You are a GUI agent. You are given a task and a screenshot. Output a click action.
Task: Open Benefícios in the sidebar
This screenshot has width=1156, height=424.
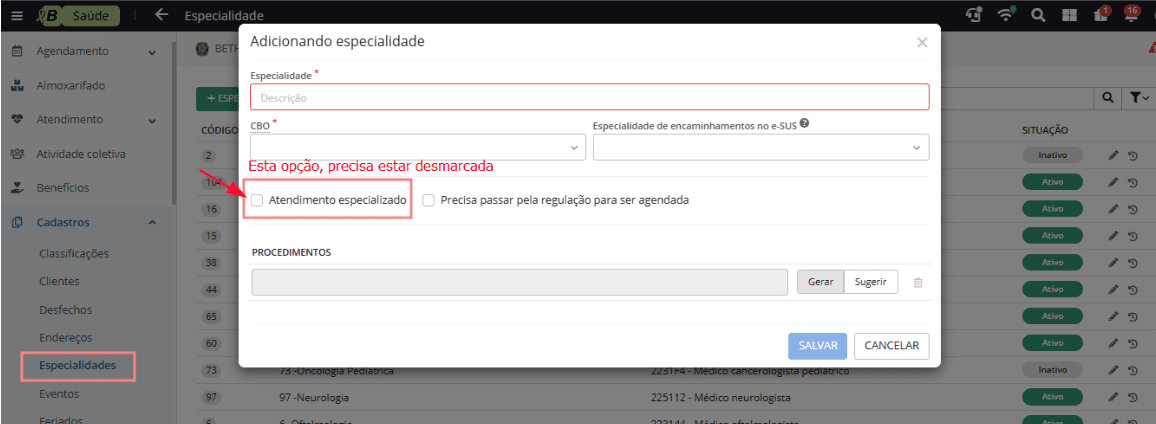[x=63, y=188]
